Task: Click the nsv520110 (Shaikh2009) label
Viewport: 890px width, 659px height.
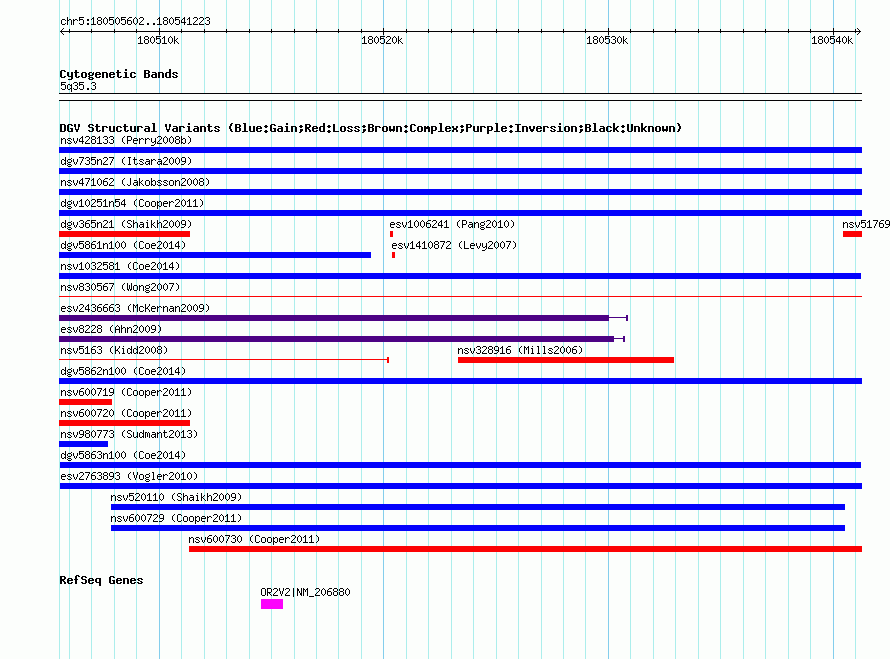Action: pos(176,497)
